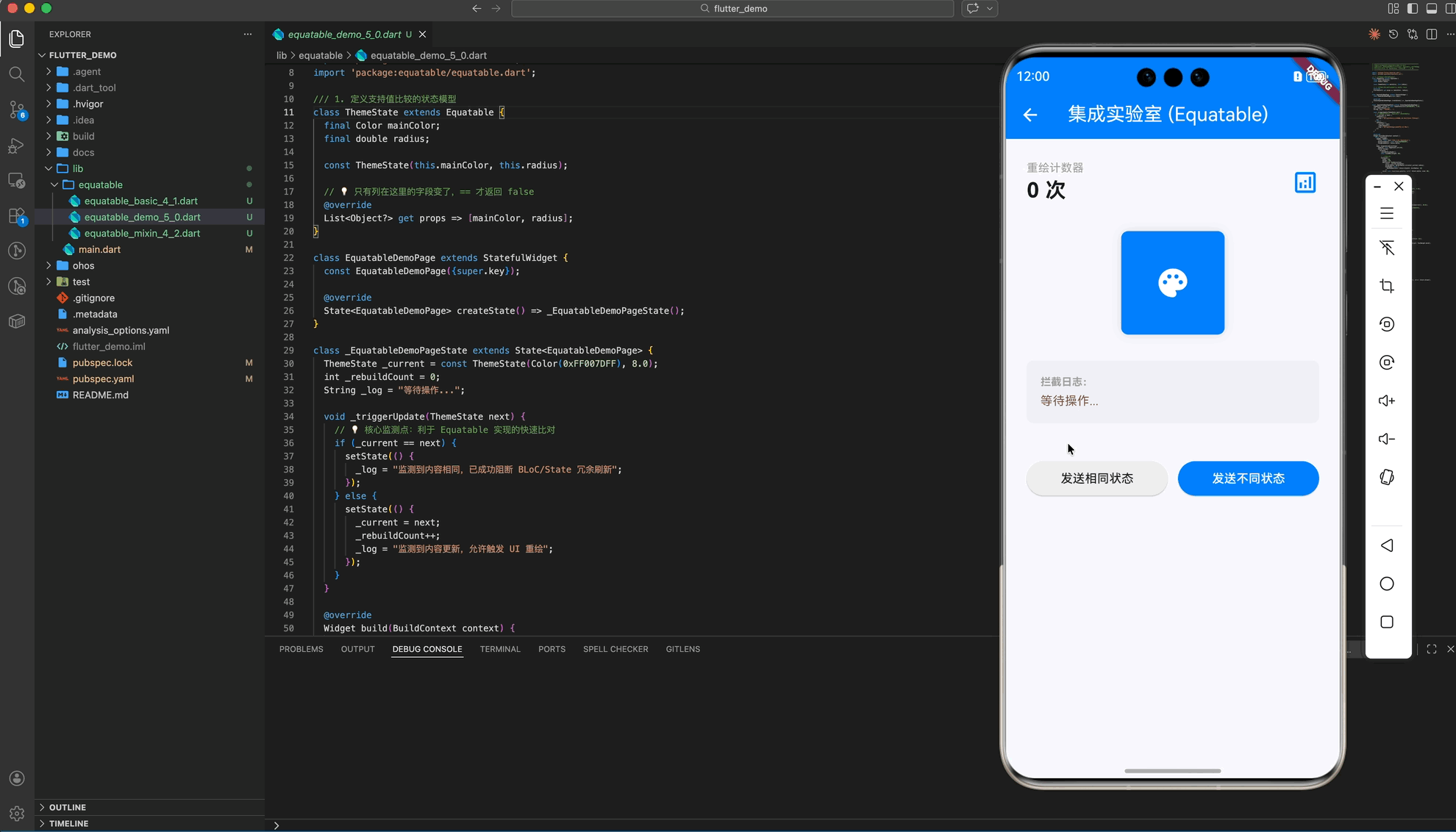Open the Extensions view icon

point(16,216)
